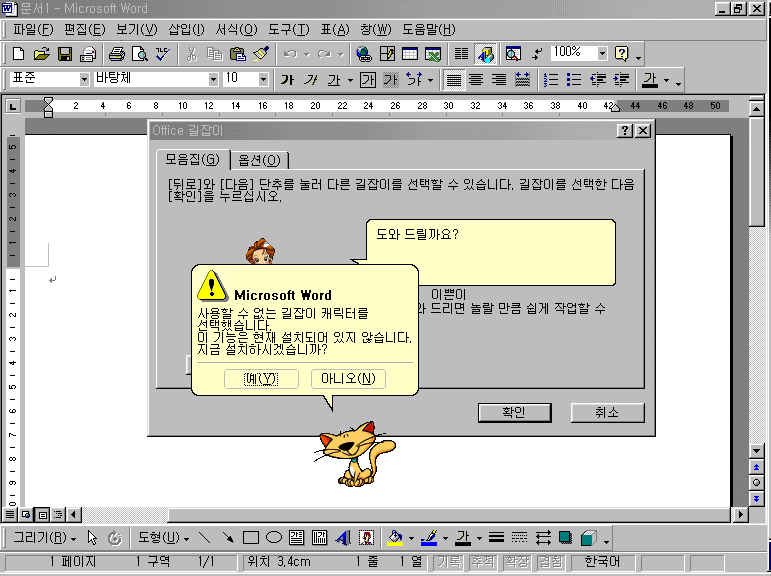The height and width of the screenshot is (576, 771).
Task: Click 예(Y) to install the assistant
Action: click(261, 379)
